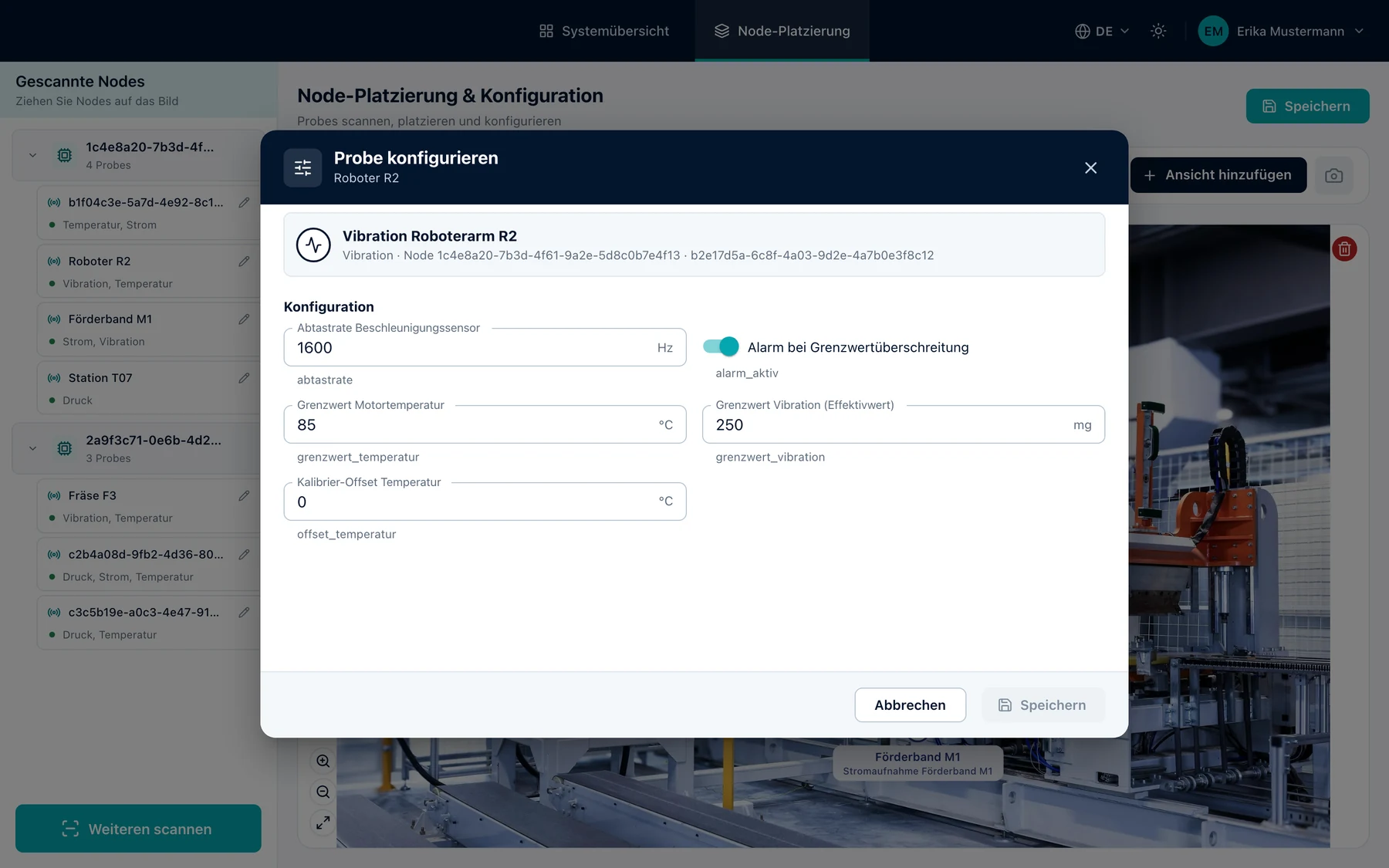The width and height of the screenshot is (1389, 868).
Task: Click the edit pencil for Roboter R2
Action: coord(244,262)
